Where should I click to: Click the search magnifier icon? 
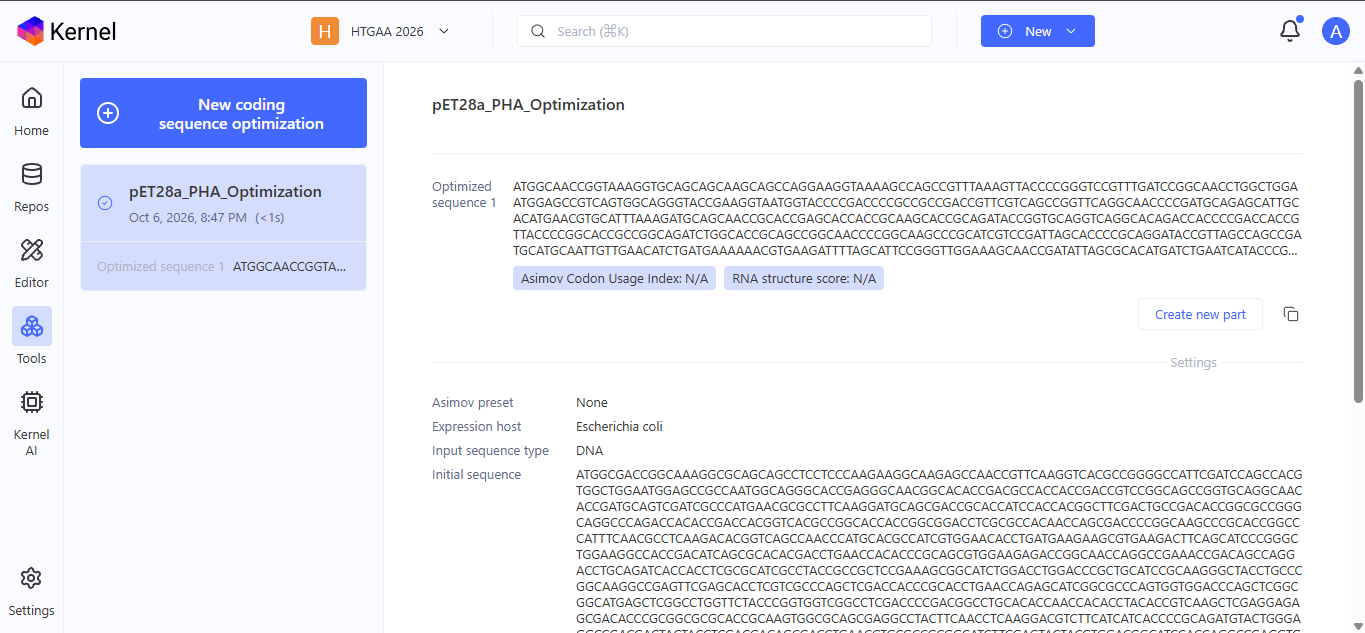click(537, 31)
